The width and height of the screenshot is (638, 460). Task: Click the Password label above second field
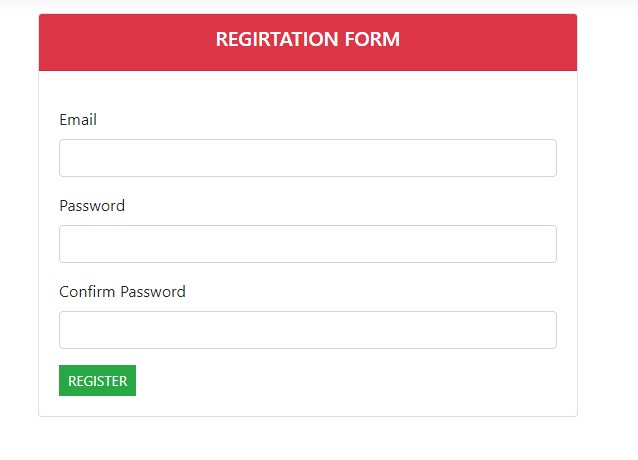point(92,205)
